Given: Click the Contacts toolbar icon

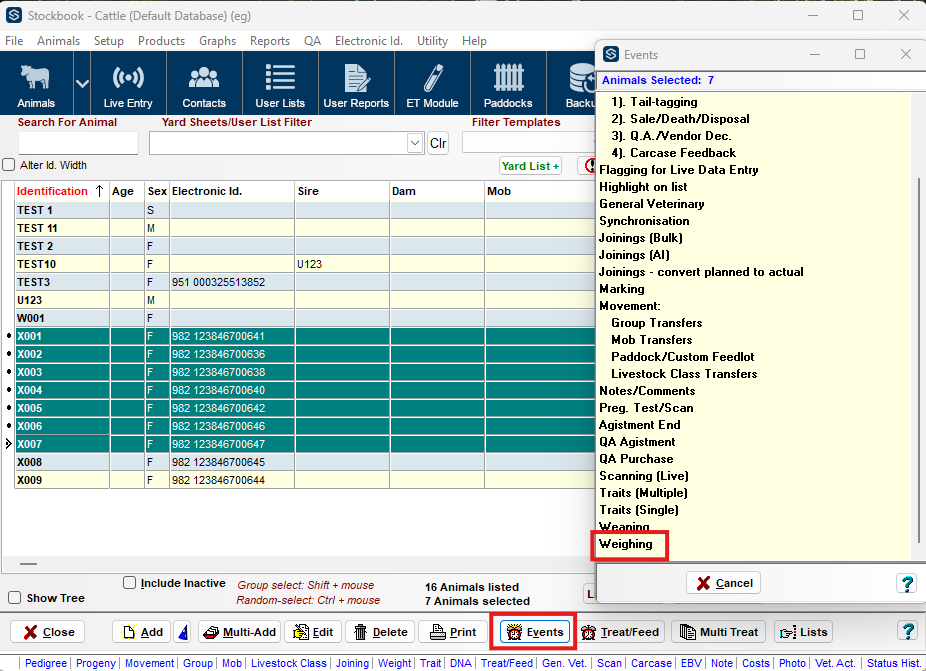Looking at the screenshot, I should coord(204,85).
